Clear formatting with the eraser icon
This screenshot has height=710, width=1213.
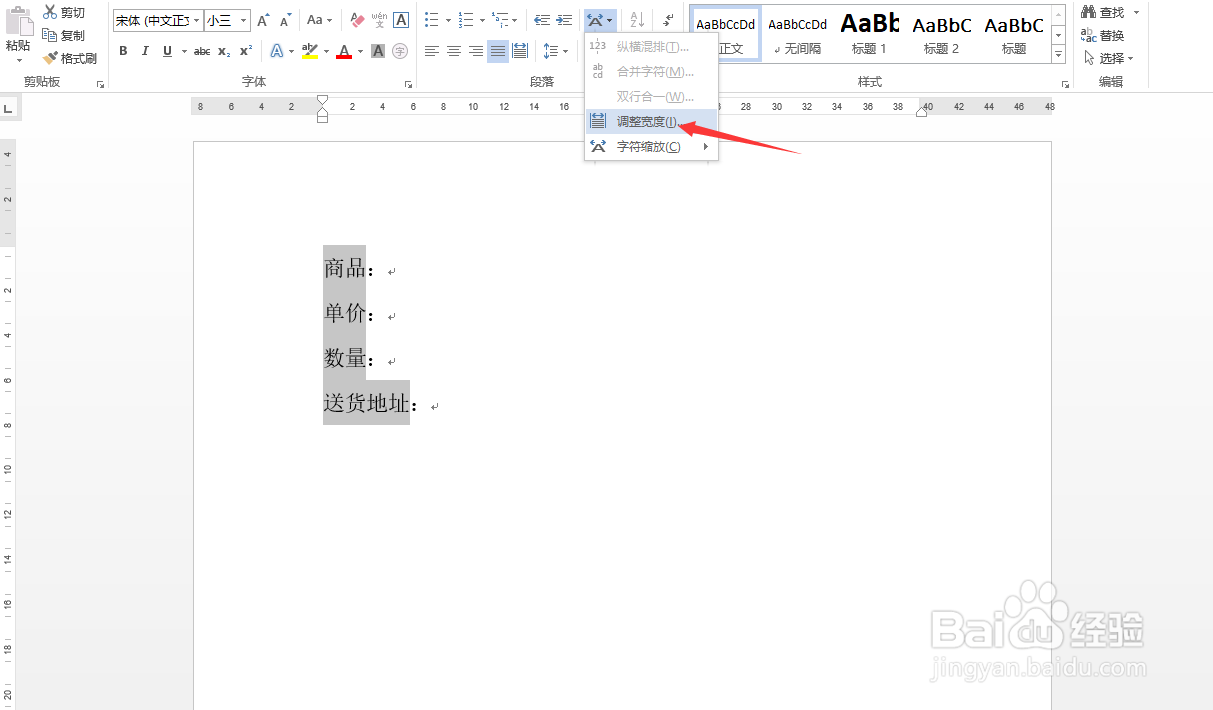pyautogui.click(x=357, y=20)
